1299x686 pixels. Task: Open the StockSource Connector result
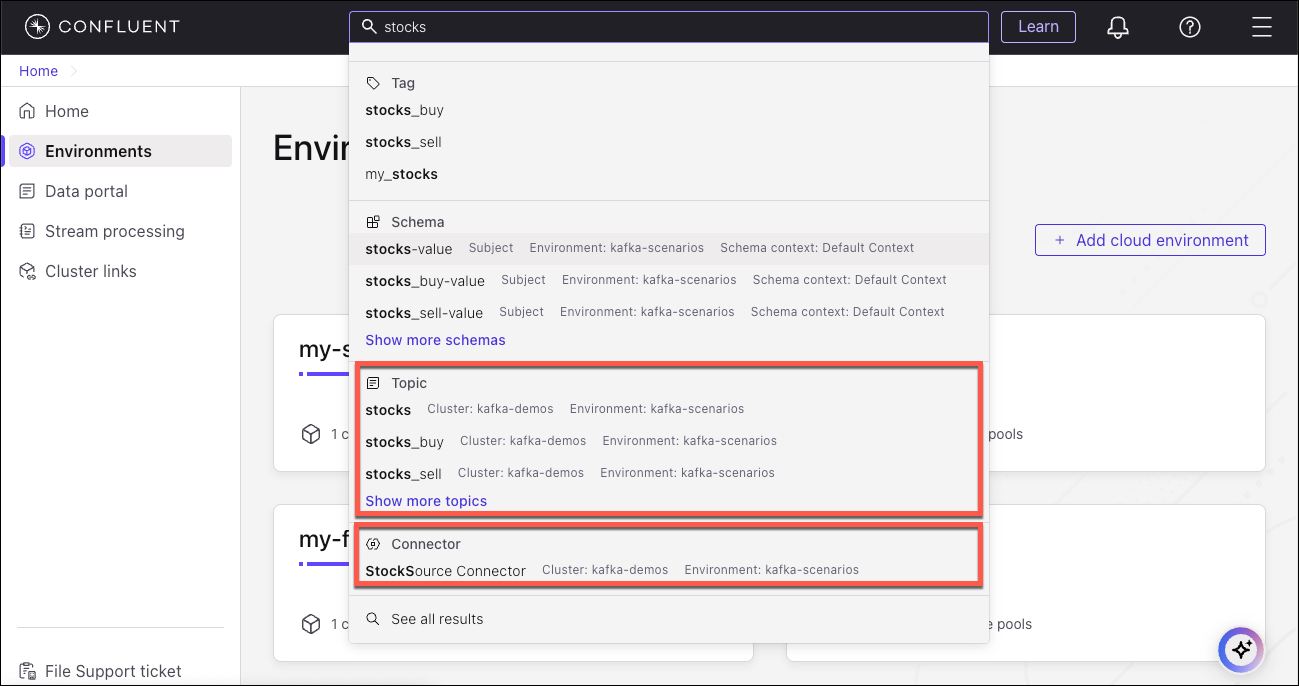[444, 570]
